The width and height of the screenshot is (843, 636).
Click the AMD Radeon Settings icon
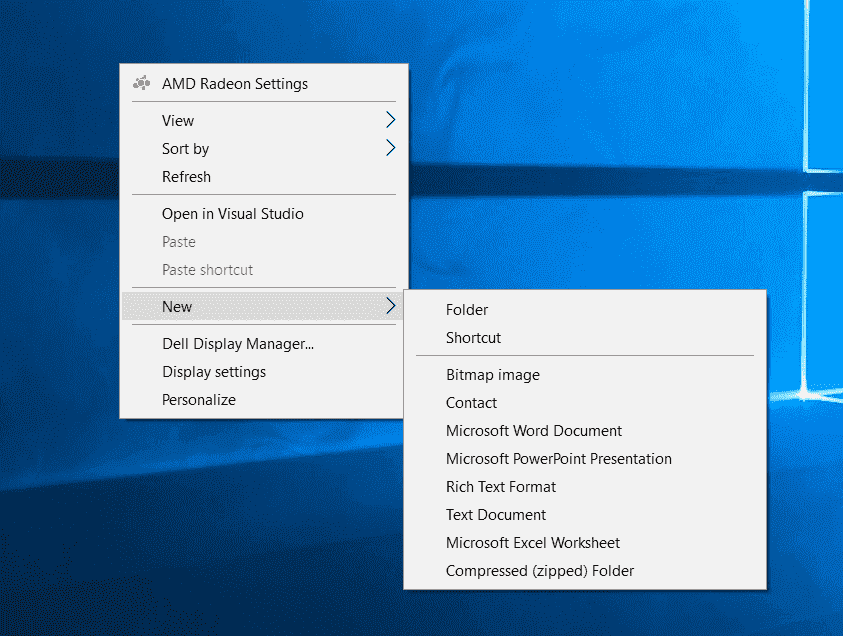[141, 83]
